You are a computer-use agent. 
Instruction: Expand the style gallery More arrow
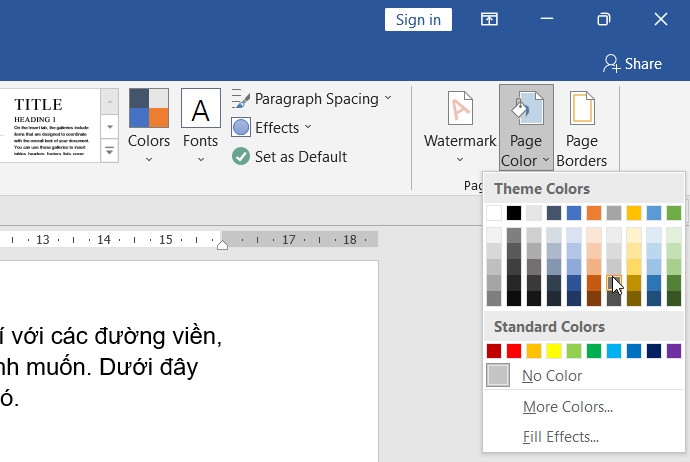click(110, 151)
